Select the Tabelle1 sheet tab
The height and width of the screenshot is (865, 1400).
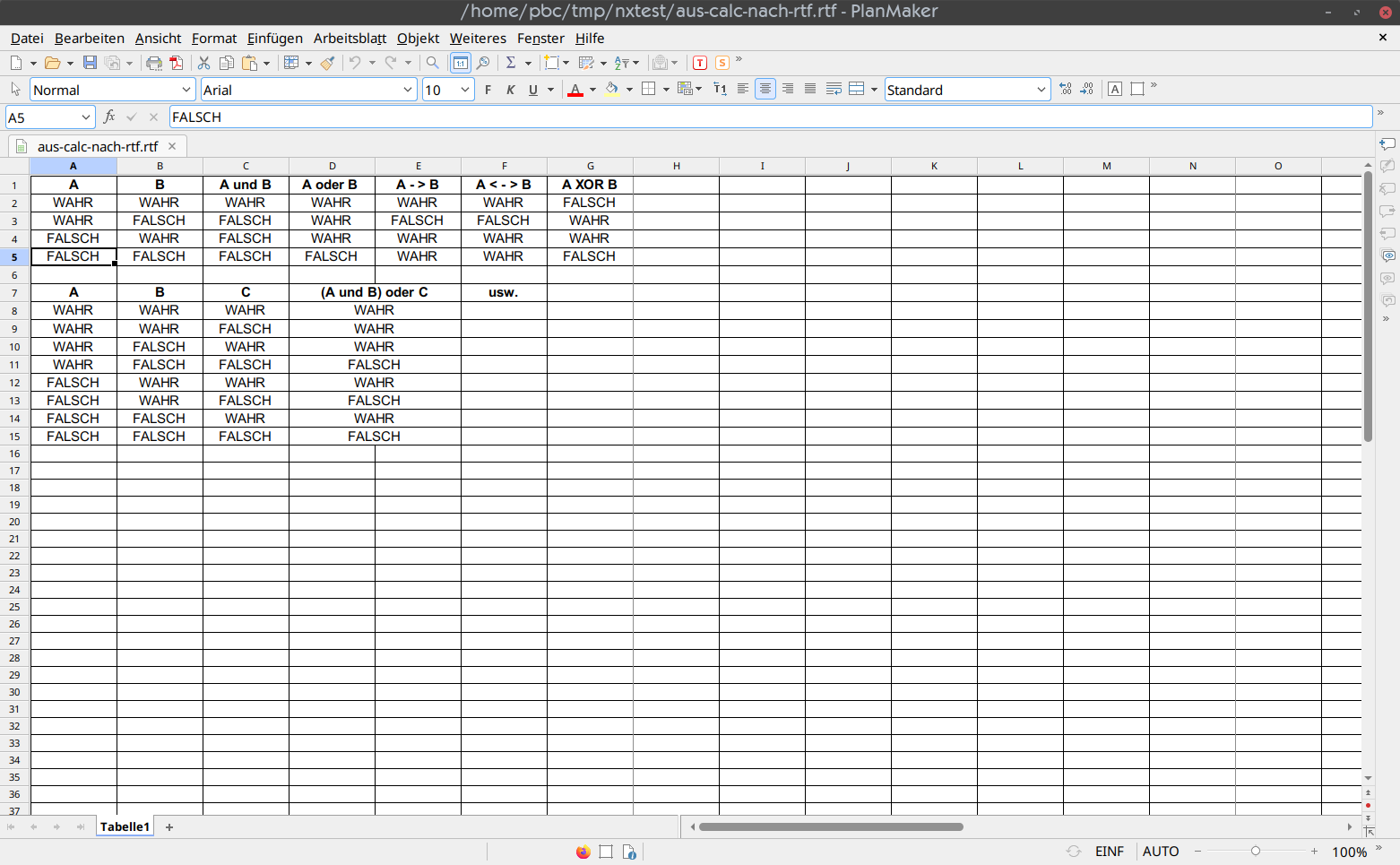coord(125,826)
